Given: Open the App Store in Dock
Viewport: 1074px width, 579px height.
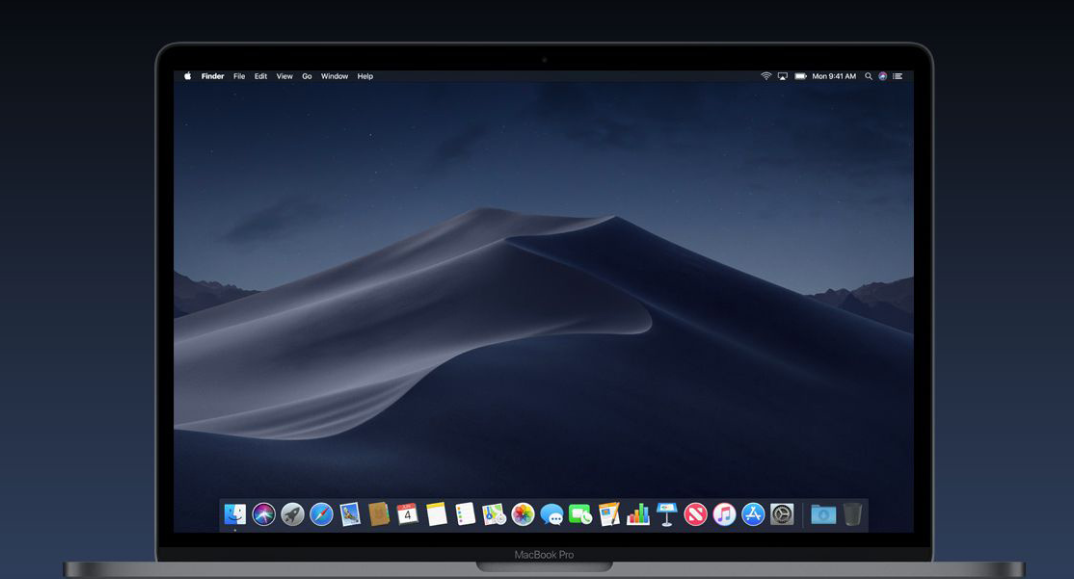Looking at the screenshot, I should (753, 514).
